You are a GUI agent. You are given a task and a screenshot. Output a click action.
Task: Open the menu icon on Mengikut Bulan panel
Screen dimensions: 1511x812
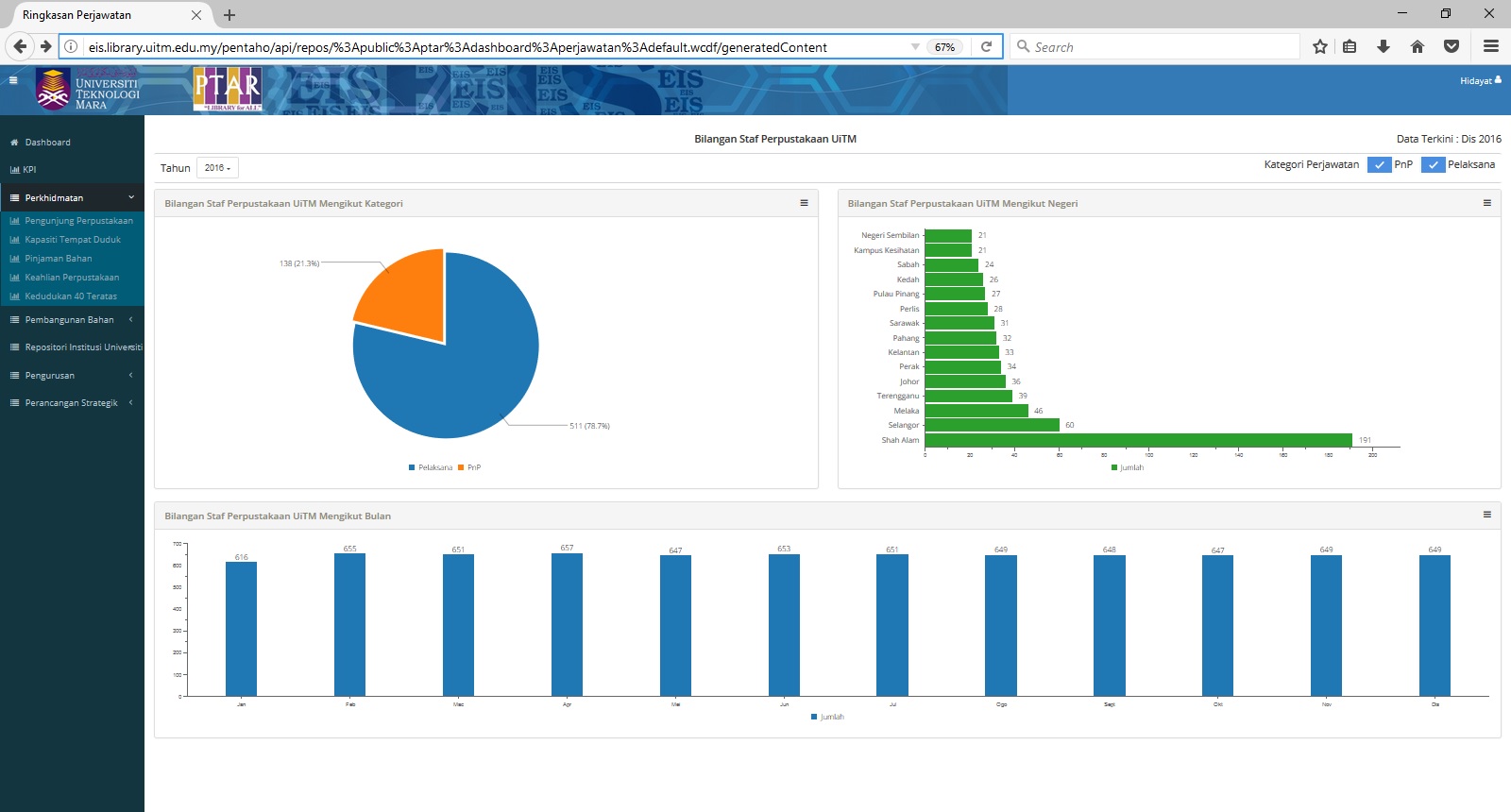pyautogui.click(x=1486, y=515)
